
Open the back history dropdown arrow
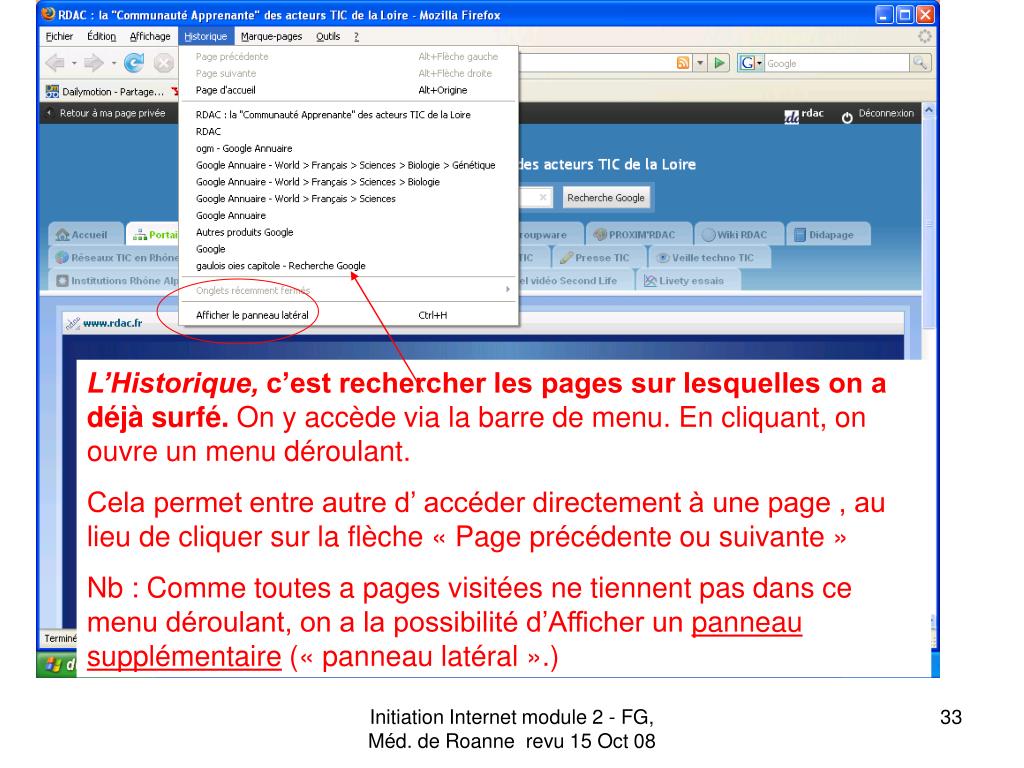pos(74,63)
